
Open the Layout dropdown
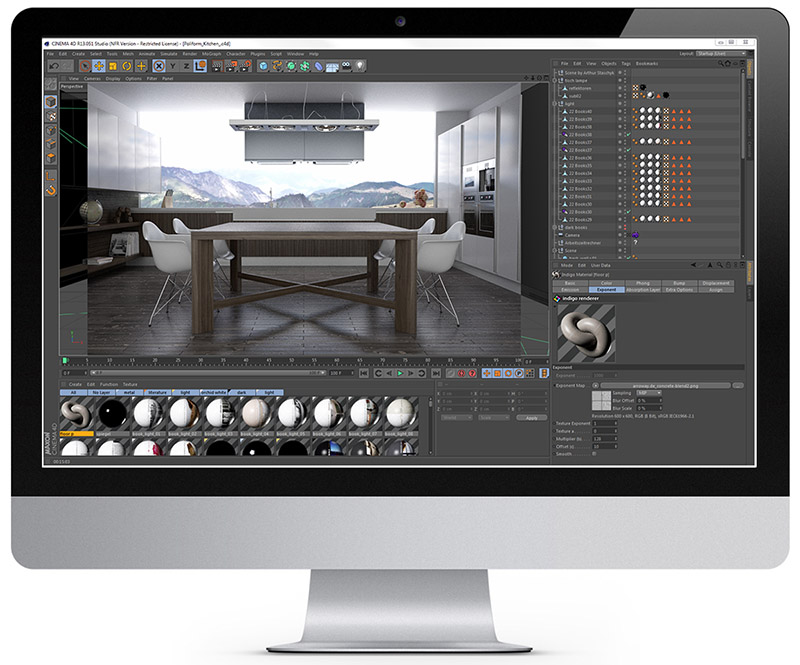[x=721, y=54]
